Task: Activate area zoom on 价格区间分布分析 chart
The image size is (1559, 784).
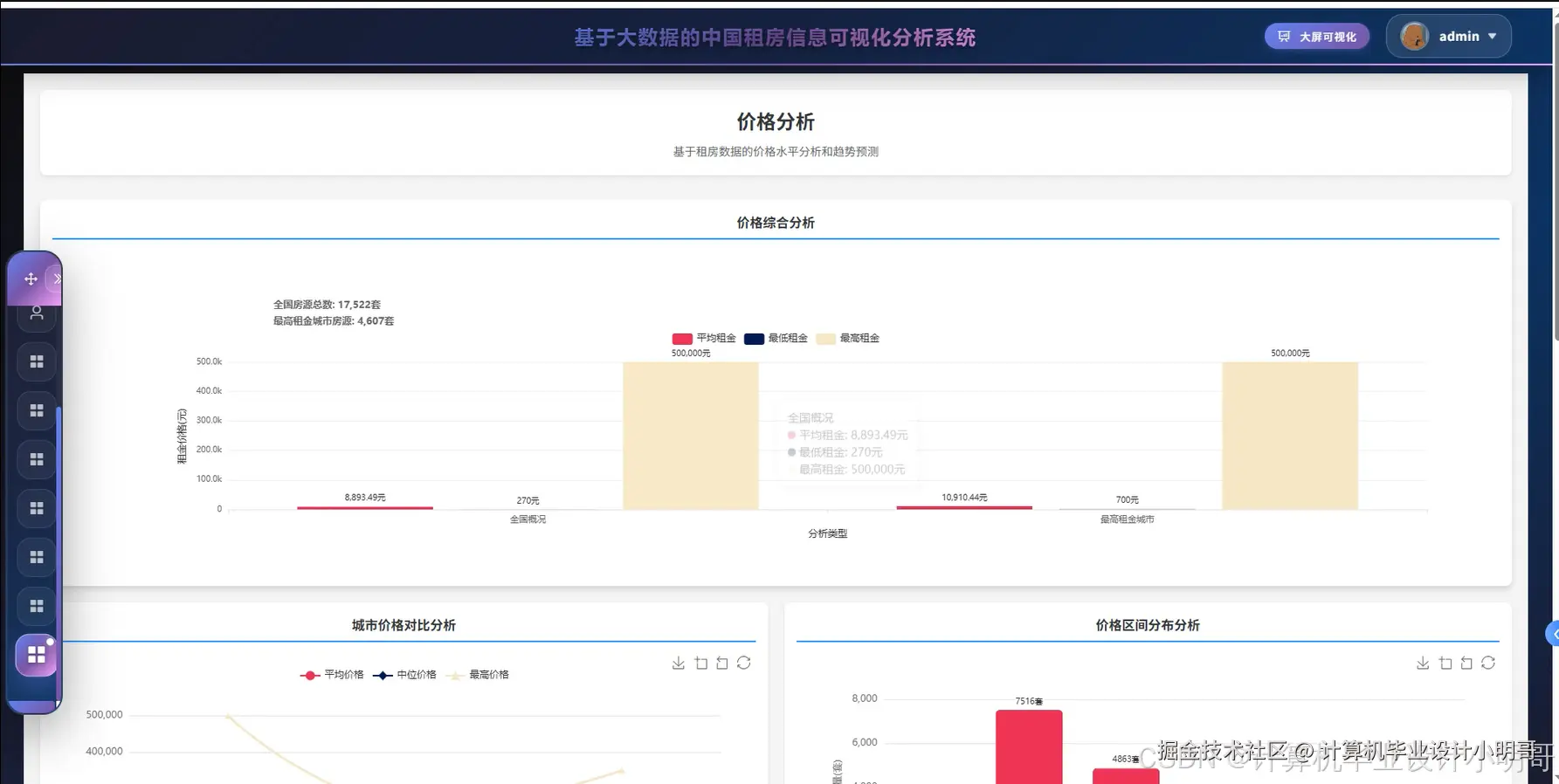Action: click(1445, 664)
